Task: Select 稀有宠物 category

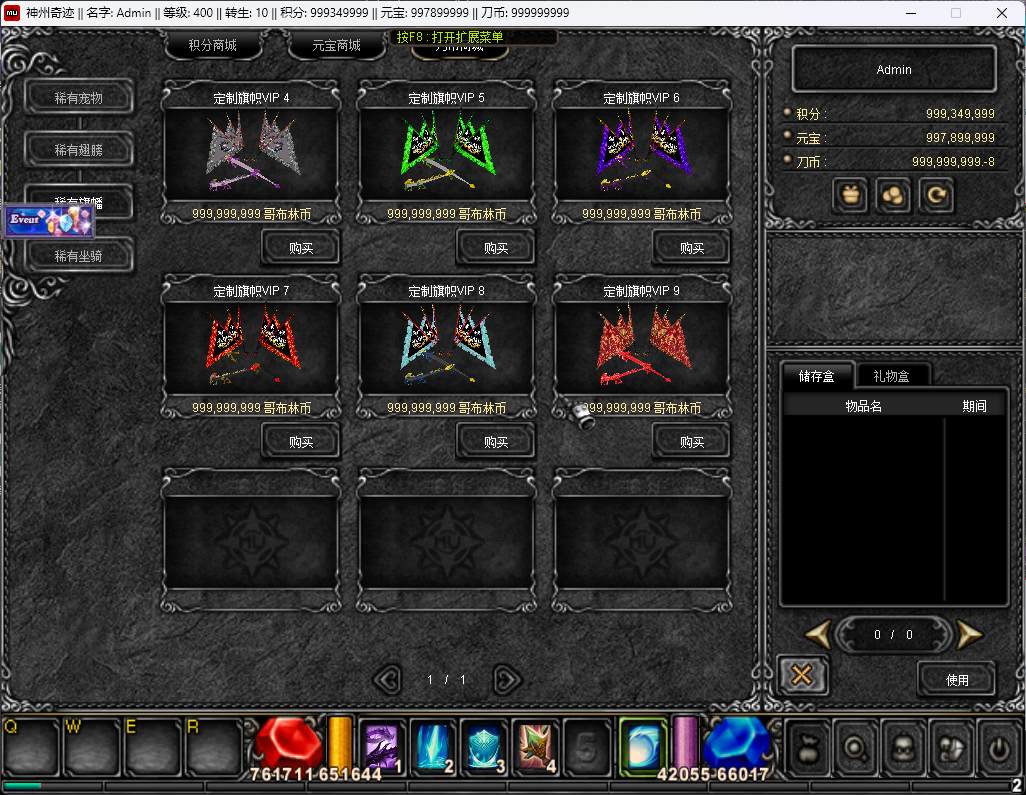Action: [79, 98]
